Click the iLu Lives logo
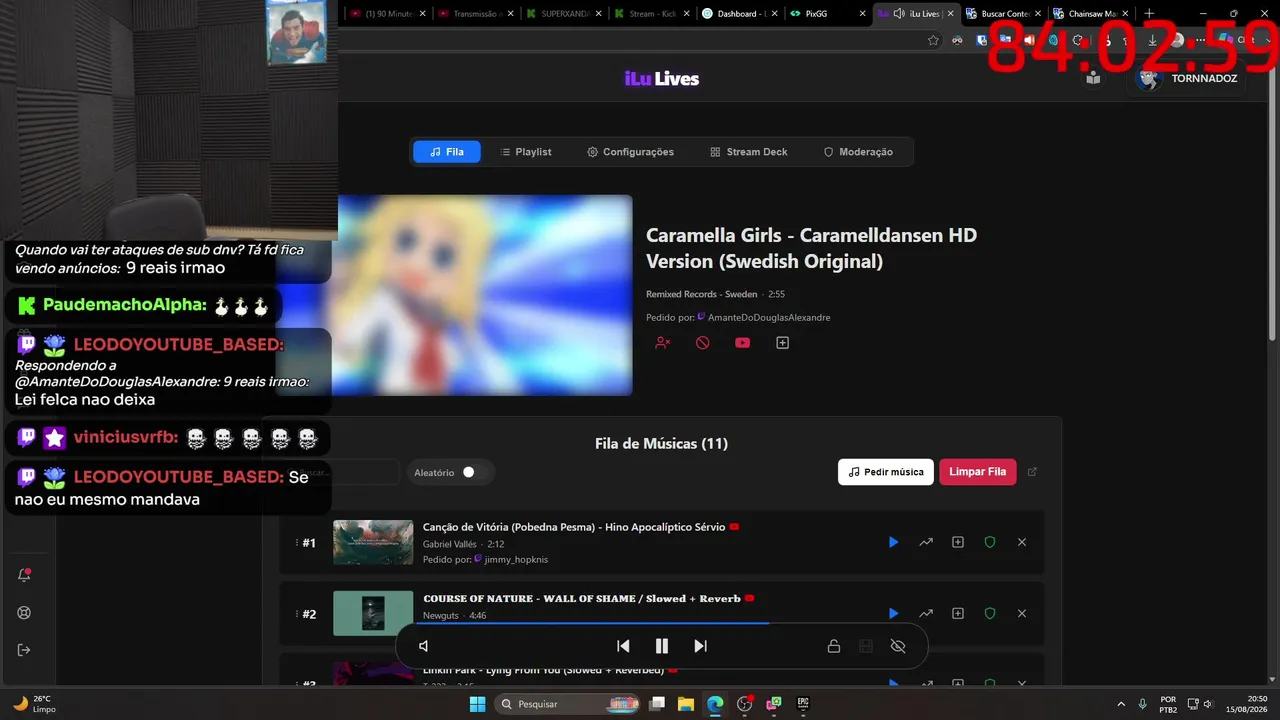1280x720 pixels. (662, 79)
